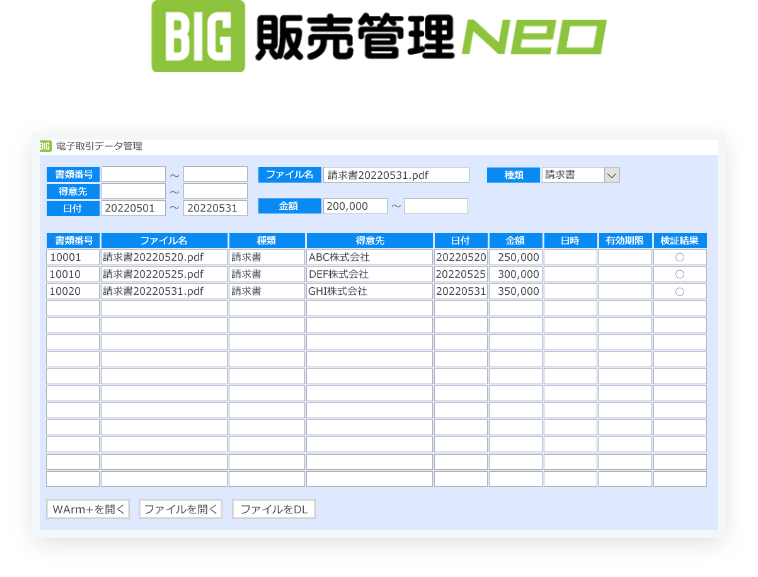Click amount cell 250,000
Viewport: 758px width, 577px height.
pos(516,257)
